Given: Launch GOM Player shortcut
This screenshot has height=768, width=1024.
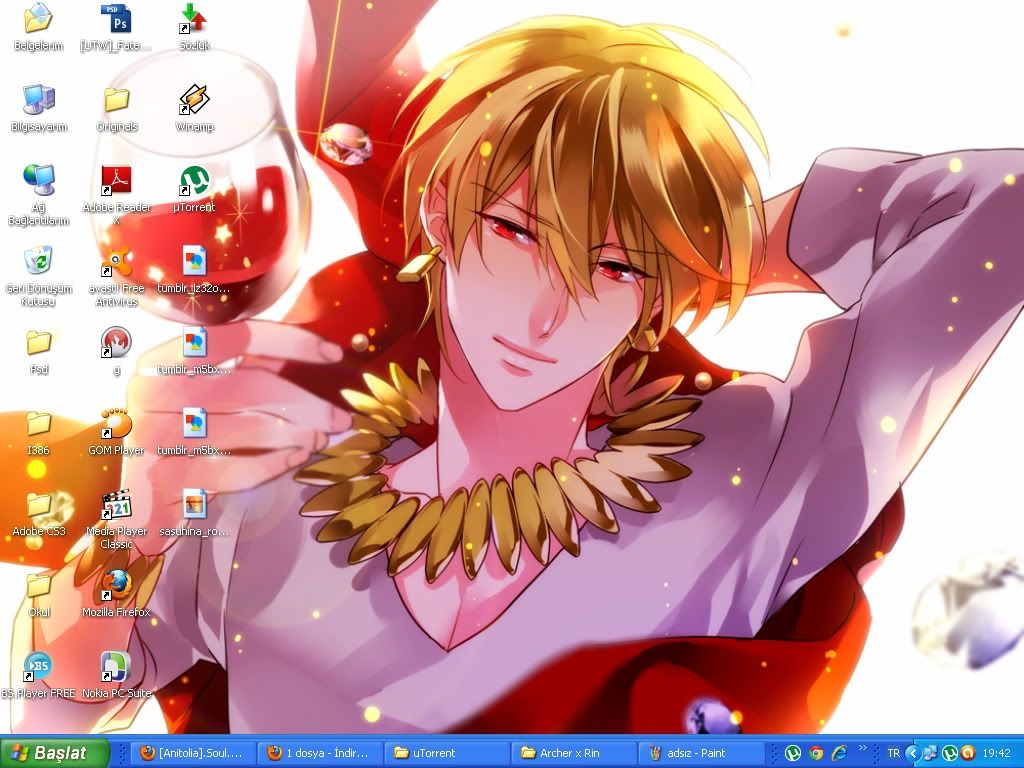Looking at the screenshot, I should (116, 432).
